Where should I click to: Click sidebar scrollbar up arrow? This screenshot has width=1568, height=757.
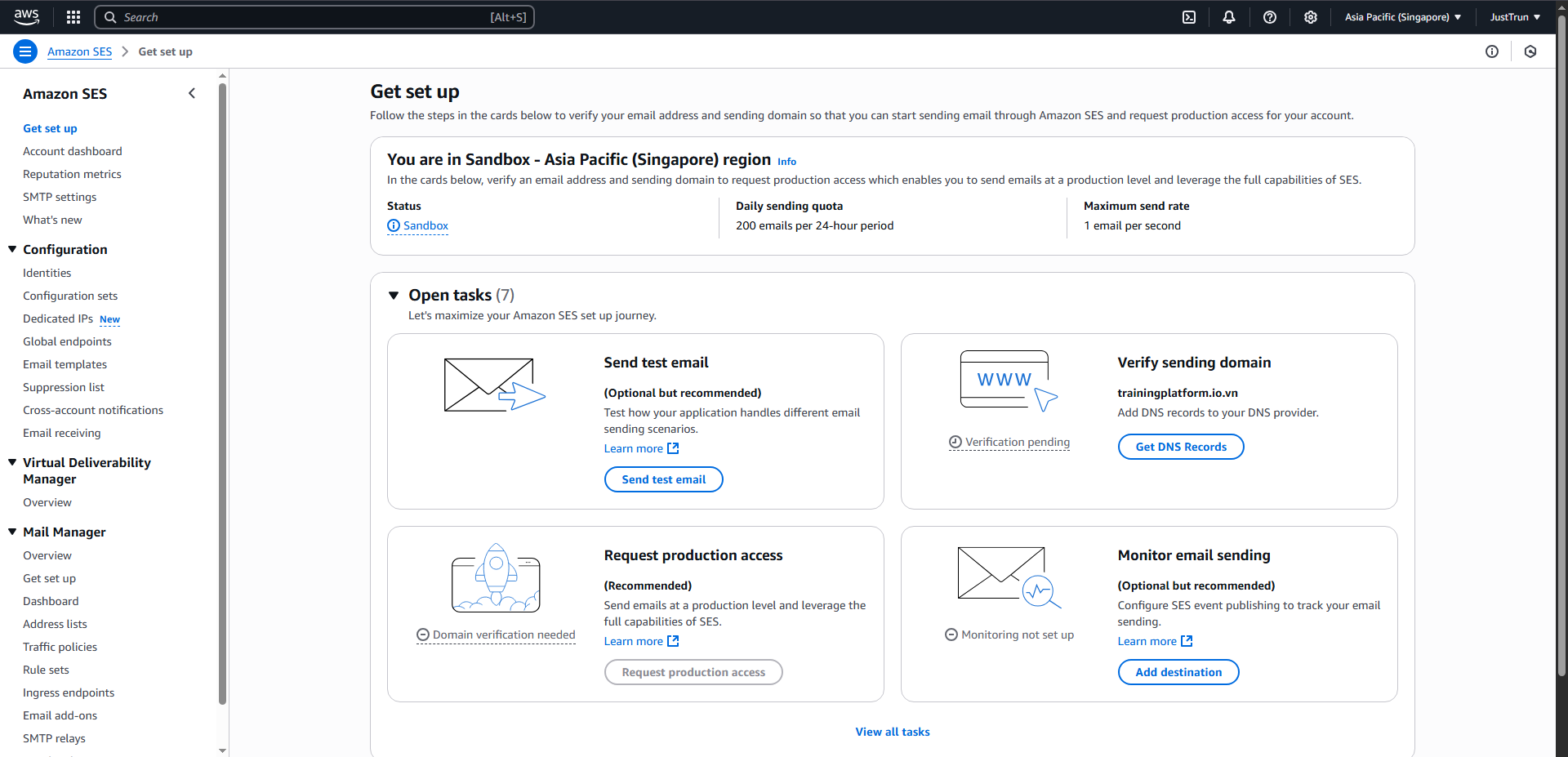coord(222,75)
